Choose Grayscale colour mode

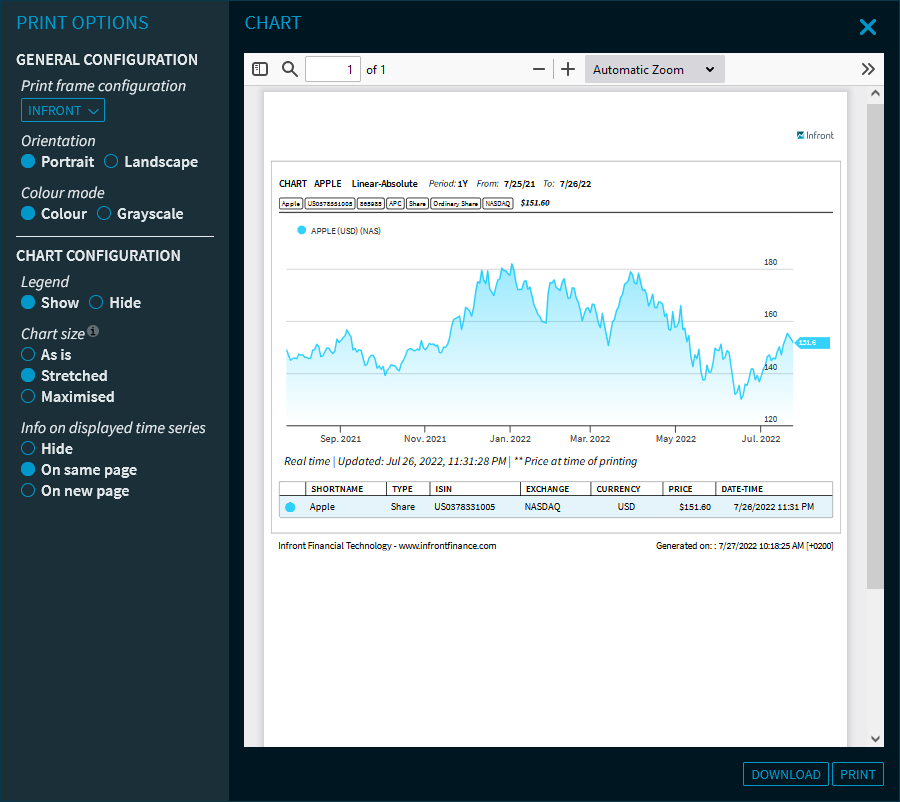[x=104, y=214]
